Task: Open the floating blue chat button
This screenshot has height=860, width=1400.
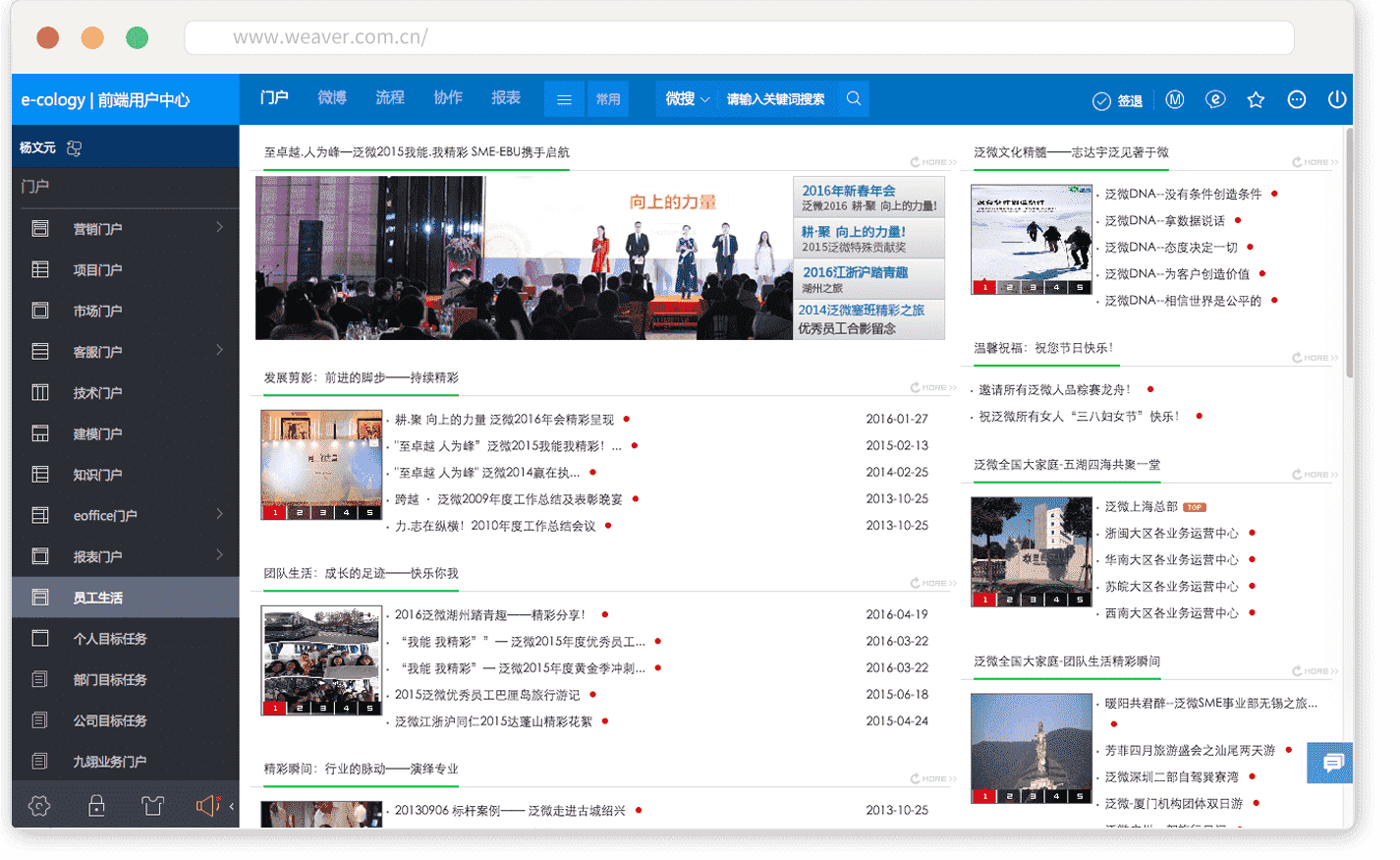Action: (x=1331, y=763)
